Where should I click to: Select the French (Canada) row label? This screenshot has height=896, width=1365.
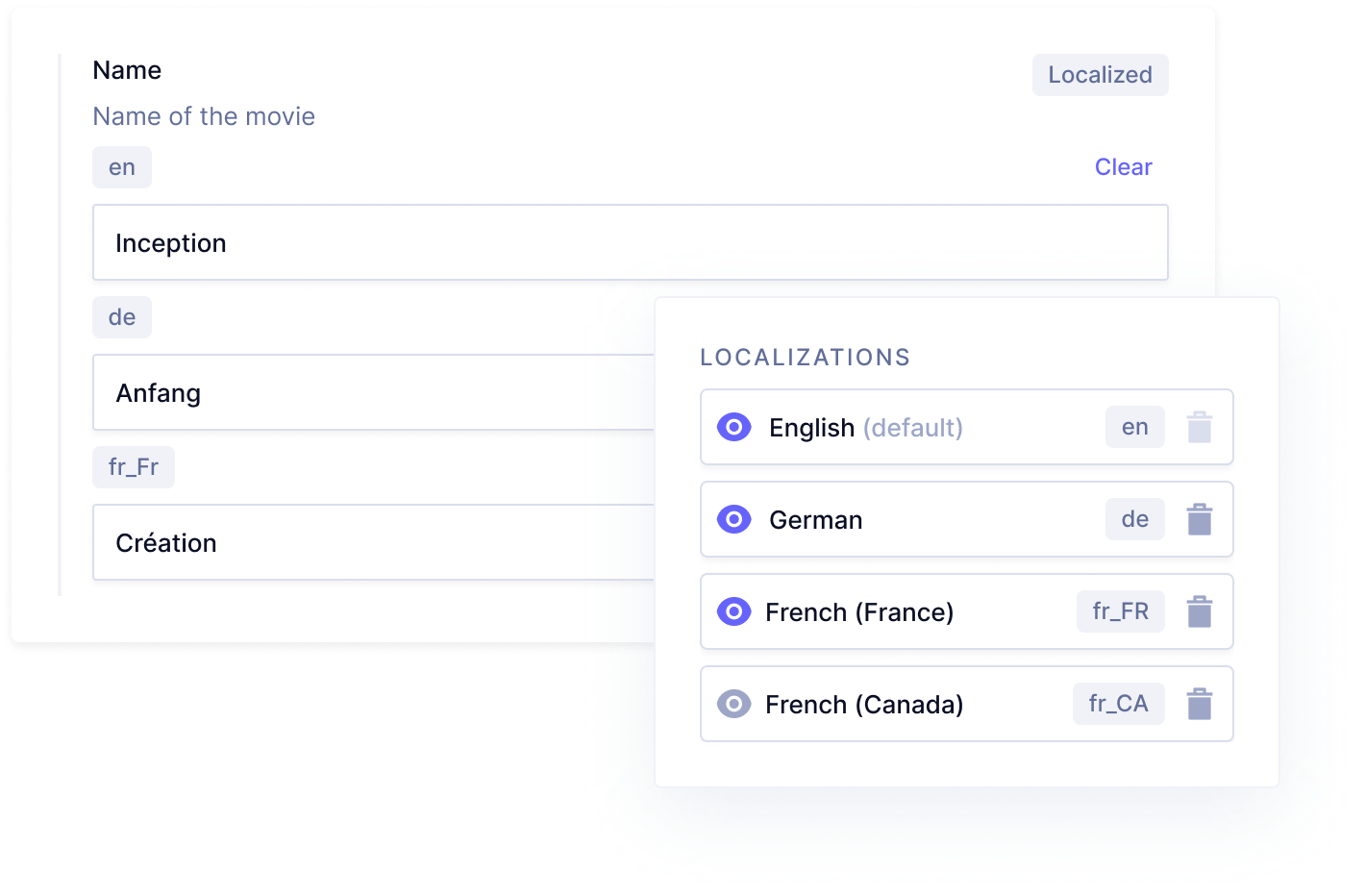(863, 705)
